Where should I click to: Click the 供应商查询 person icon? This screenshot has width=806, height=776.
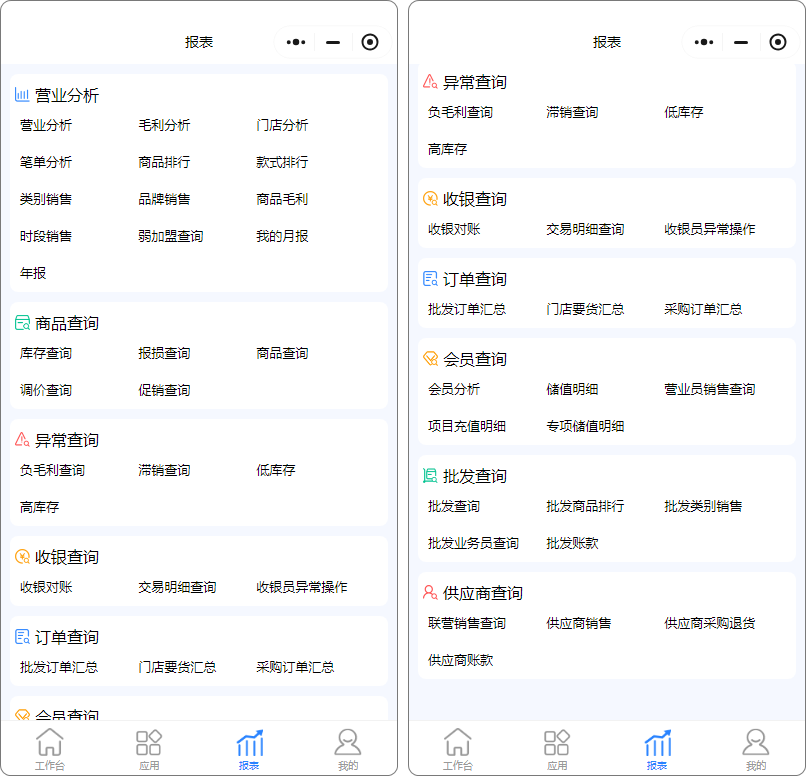click(430, 593)
